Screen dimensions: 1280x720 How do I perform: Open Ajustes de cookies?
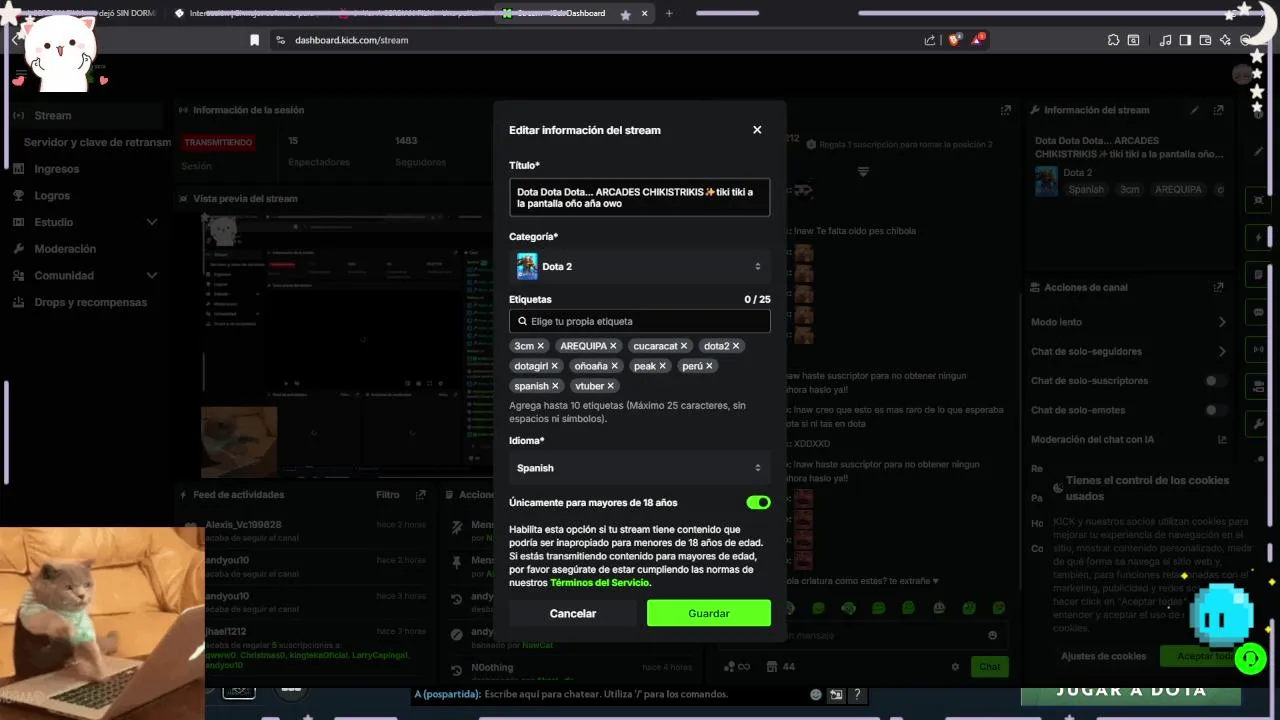[x=1104, y=656]
